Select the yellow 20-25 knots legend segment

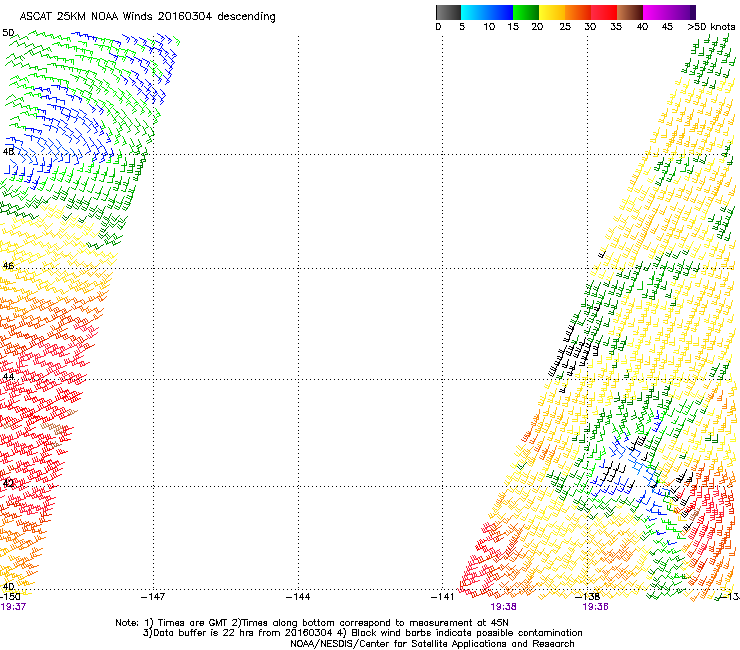552,12
